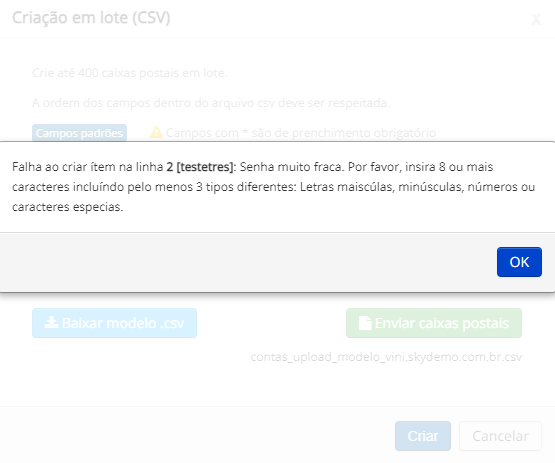Image resolution: width=555 pixels, height=463 pixels.
Task: Click Campos com * são obrigatório note
Action: pos(301,133)
